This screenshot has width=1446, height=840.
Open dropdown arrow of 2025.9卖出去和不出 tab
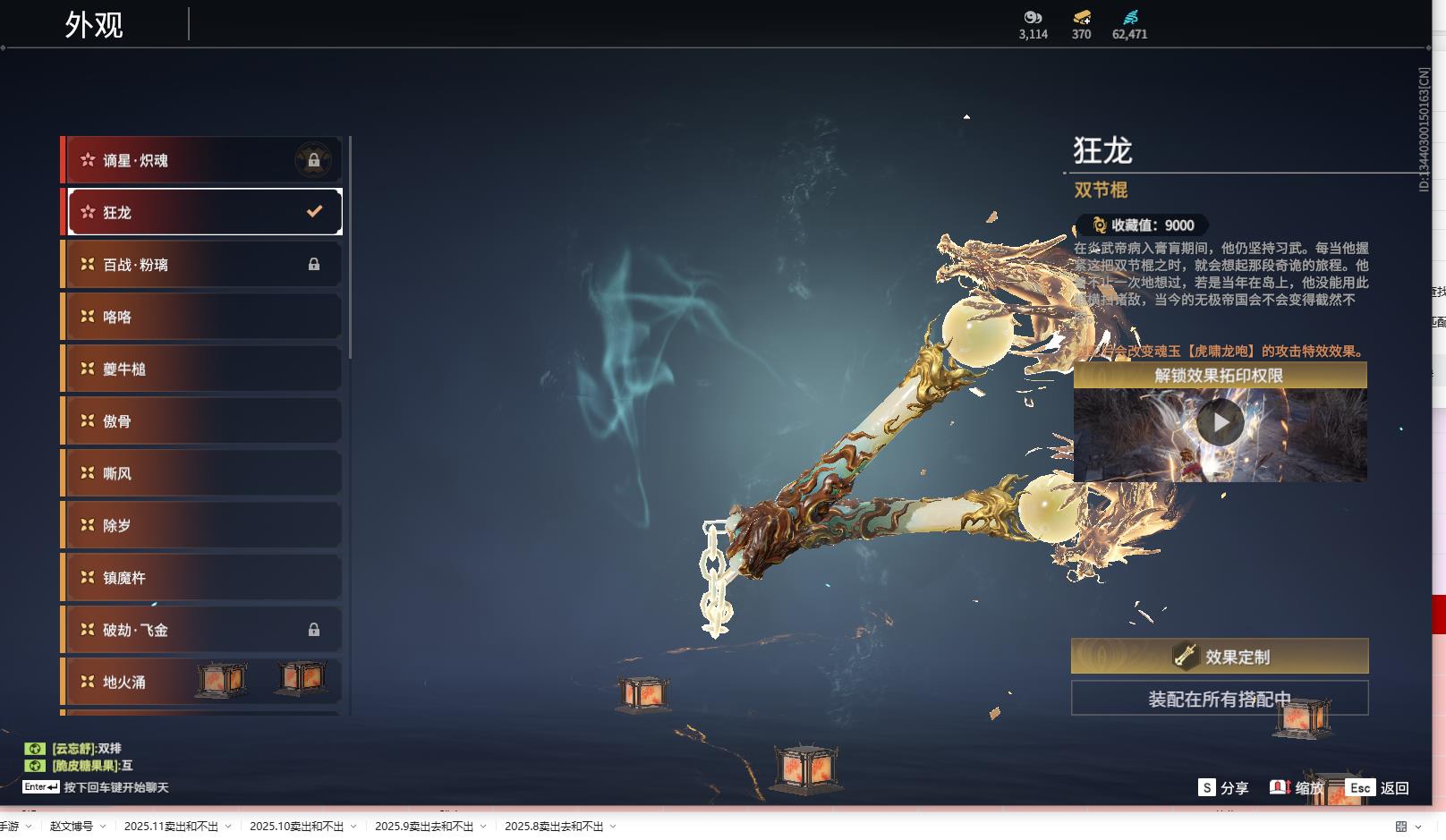coord(483,827)
